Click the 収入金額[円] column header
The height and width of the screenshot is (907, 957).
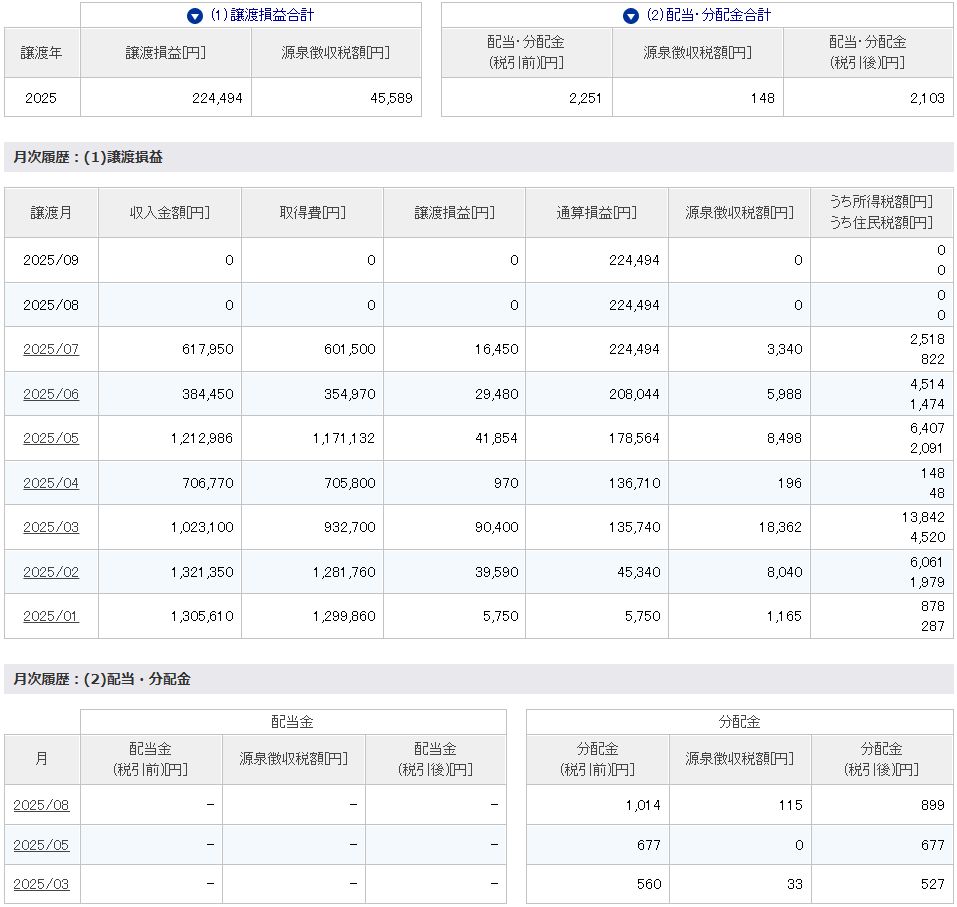pyautogui.click(x=170, y=213)
